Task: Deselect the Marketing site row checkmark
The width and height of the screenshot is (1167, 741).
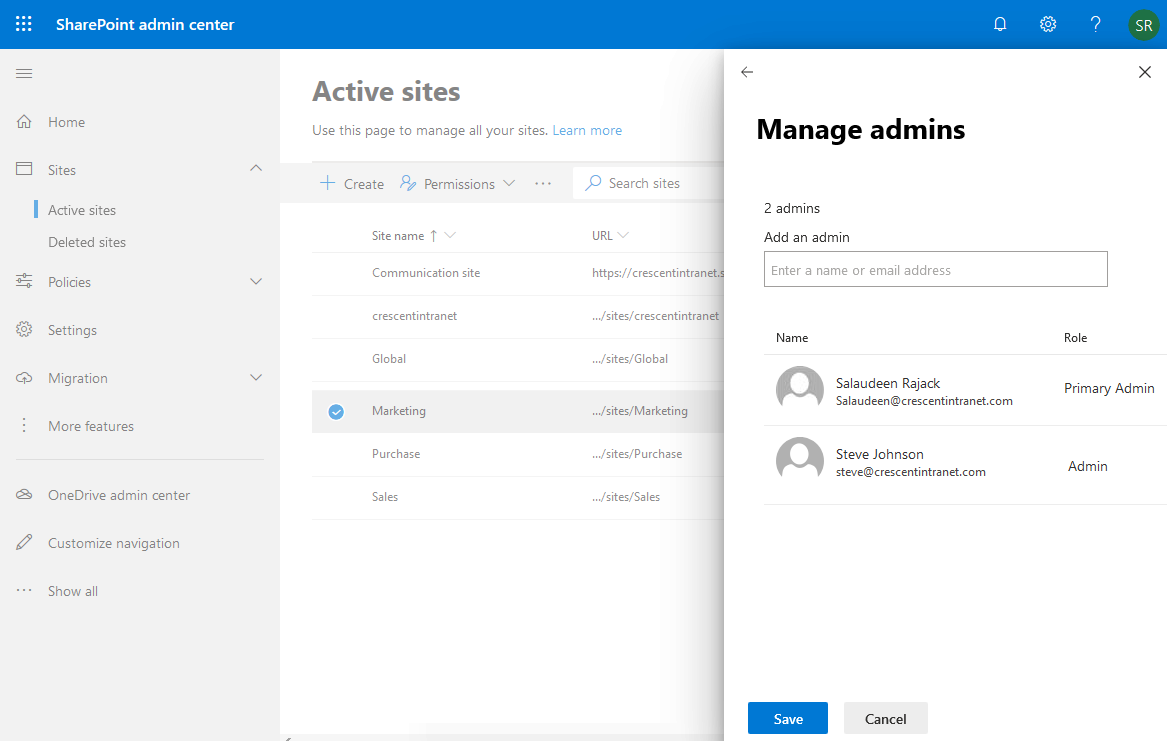Action: [336, 411]
